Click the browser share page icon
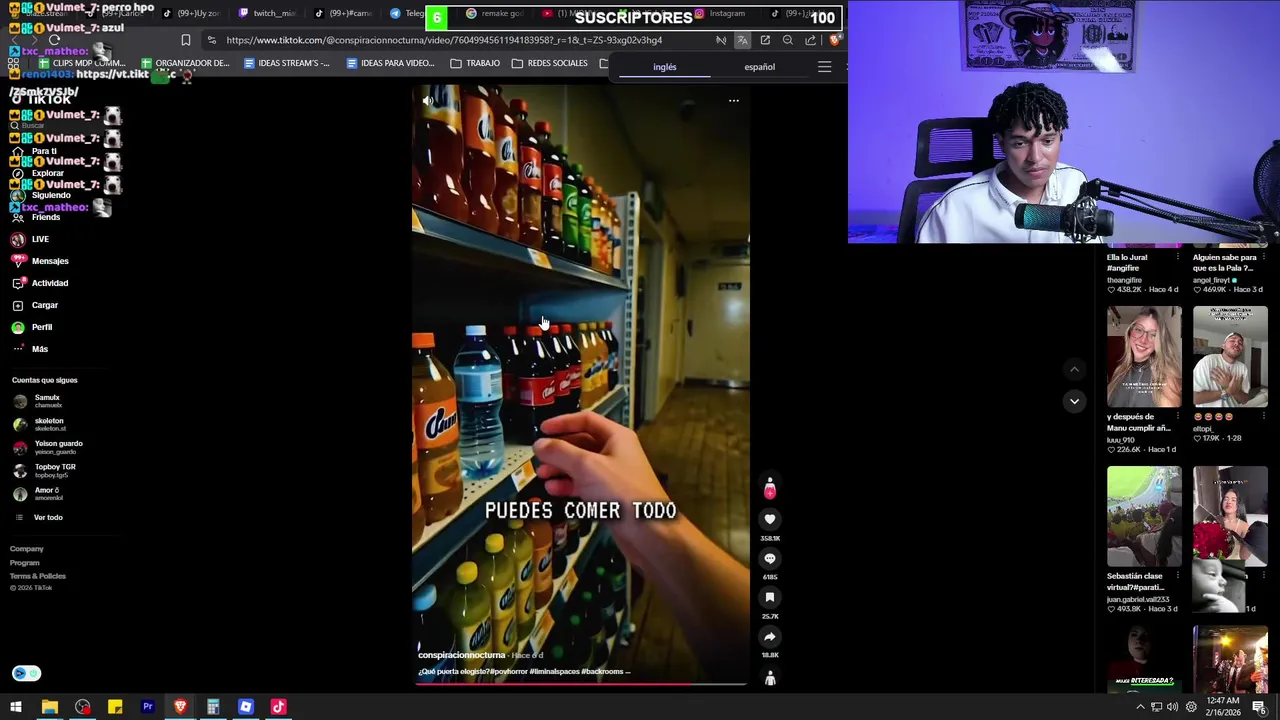Image resolution: width=1280 pixels, height=720 pixels. (x=810, y=40)
